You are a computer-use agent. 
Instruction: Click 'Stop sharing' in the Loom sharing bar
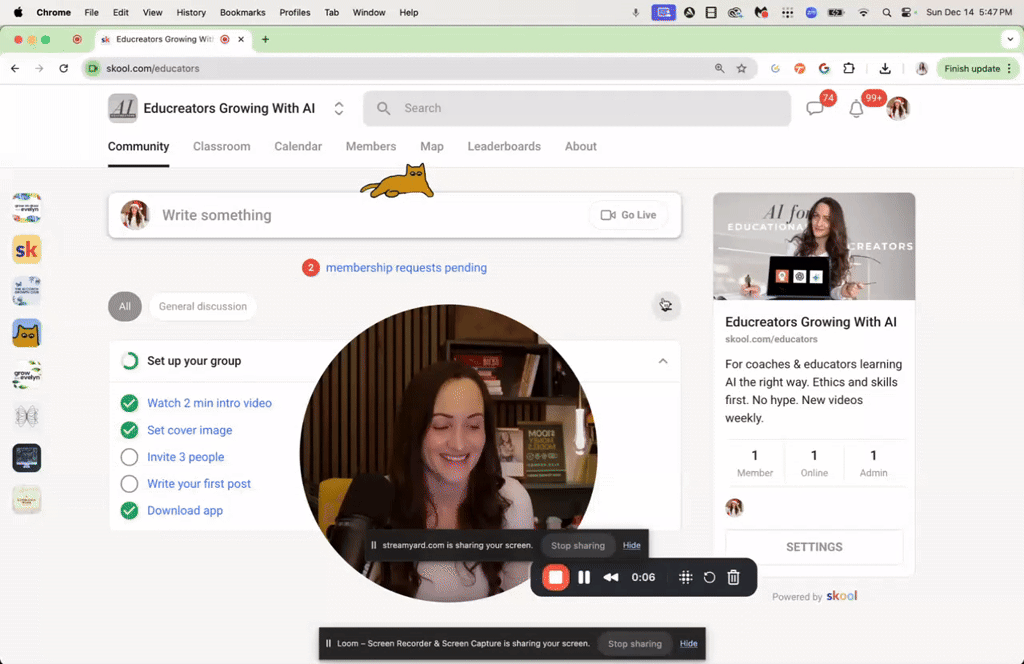[635, 644]
